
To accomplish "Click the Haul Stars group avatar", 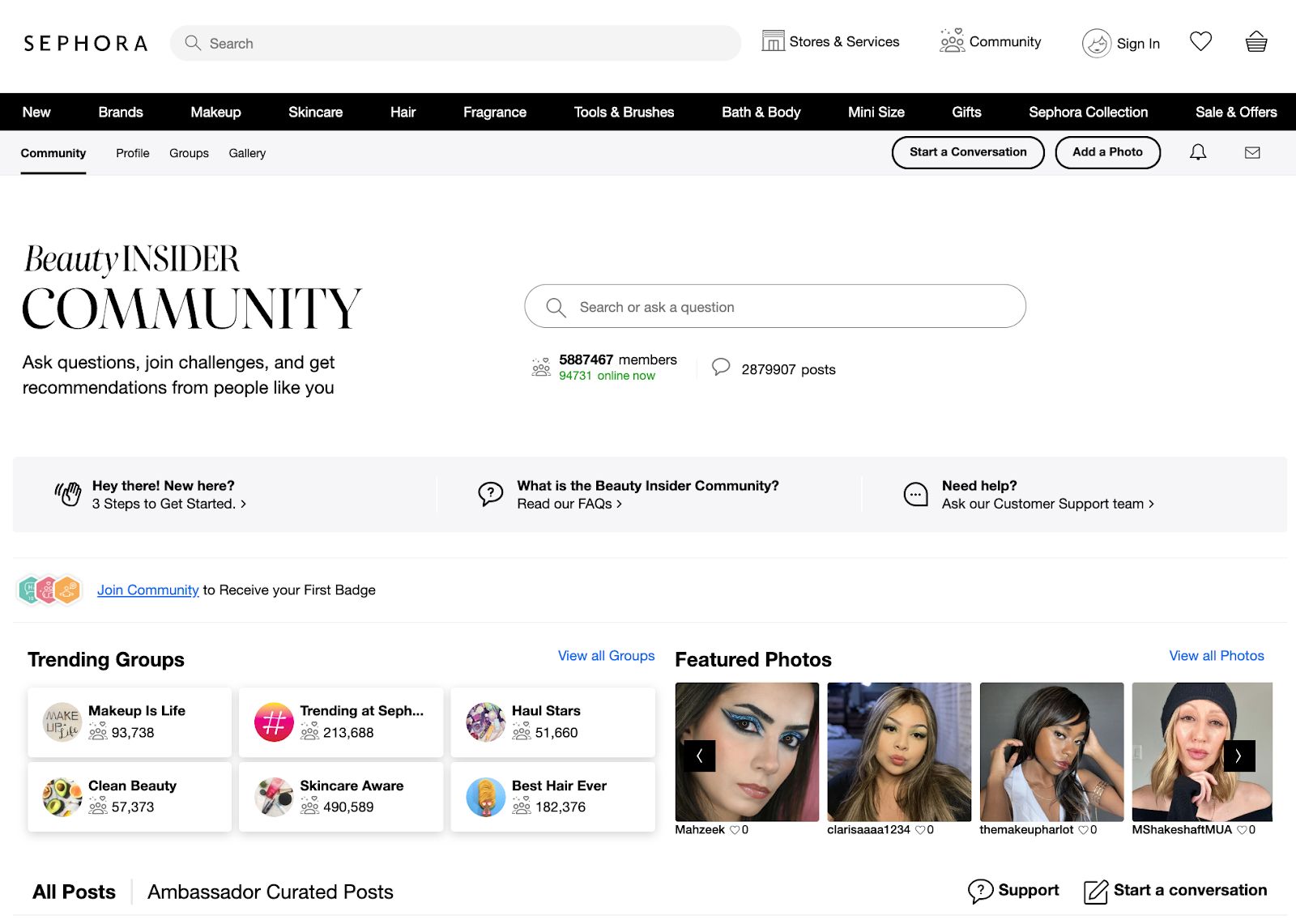I will (x=486, y=722).
